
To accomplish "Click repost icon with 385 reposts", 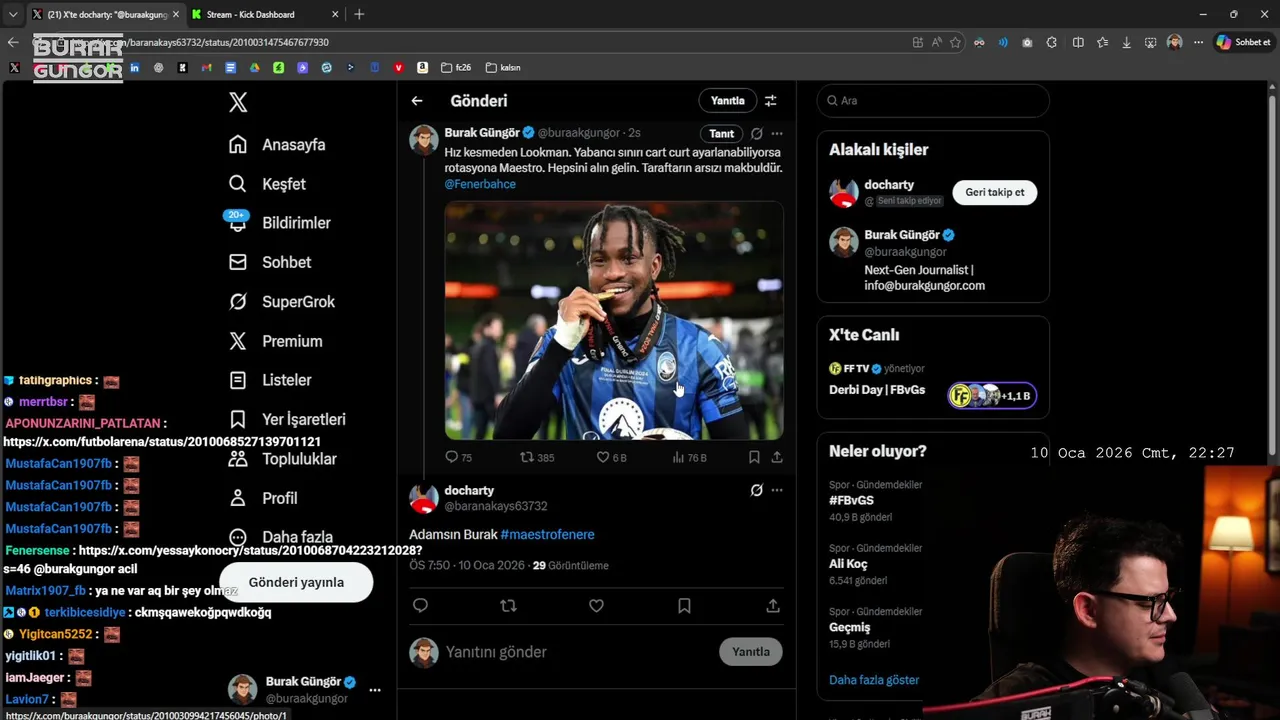I will 537,457.
